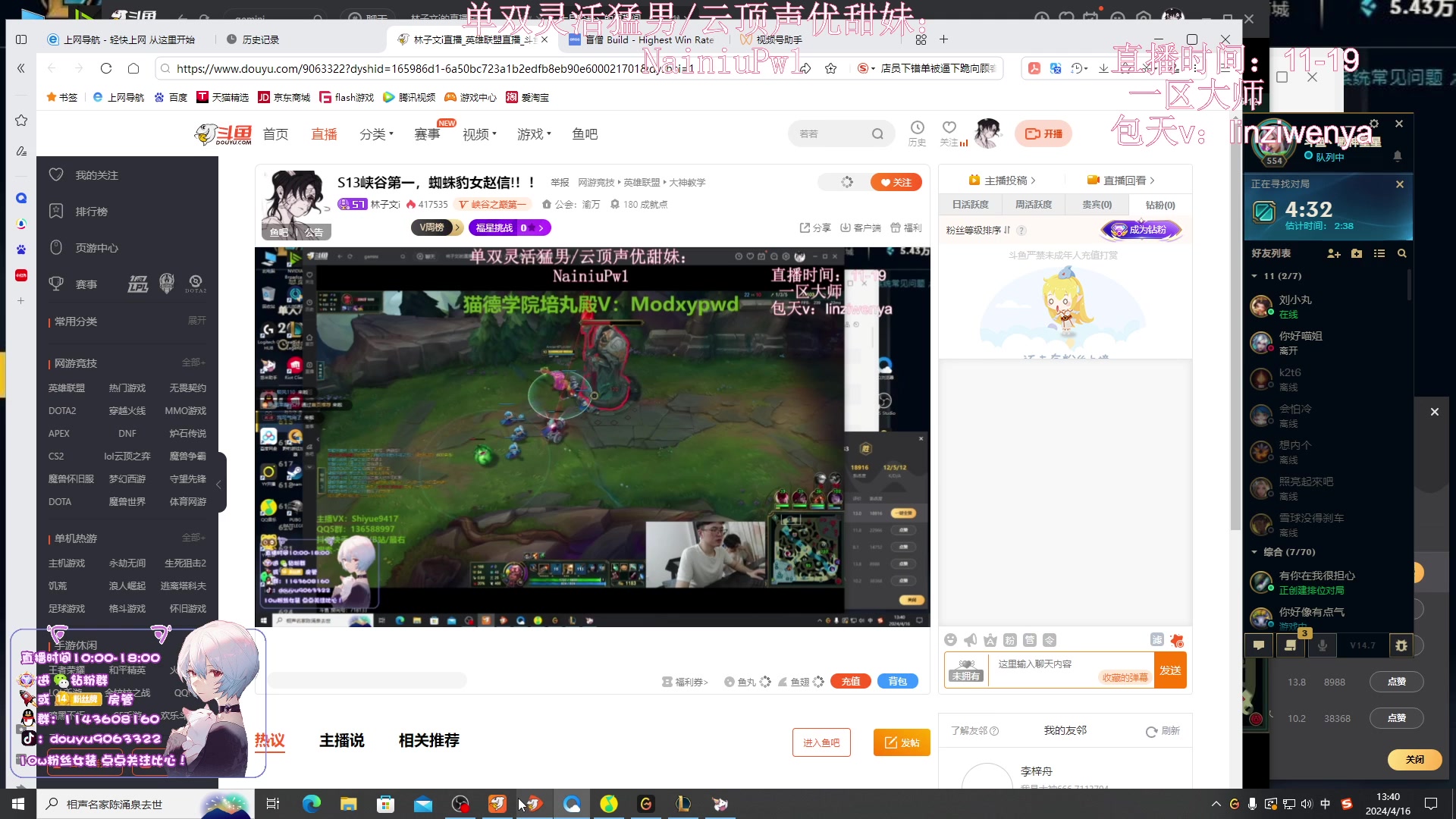Click the LoL friend list scrollbar
Screen dimensions: 1456x819
1409,285
